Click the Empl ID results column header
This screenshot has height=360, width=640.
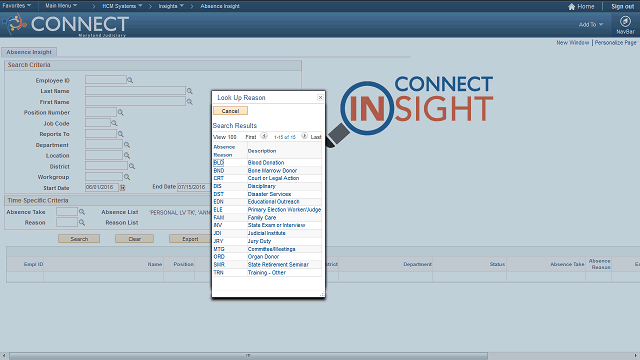pyautogui.click(x=33, y=264)
